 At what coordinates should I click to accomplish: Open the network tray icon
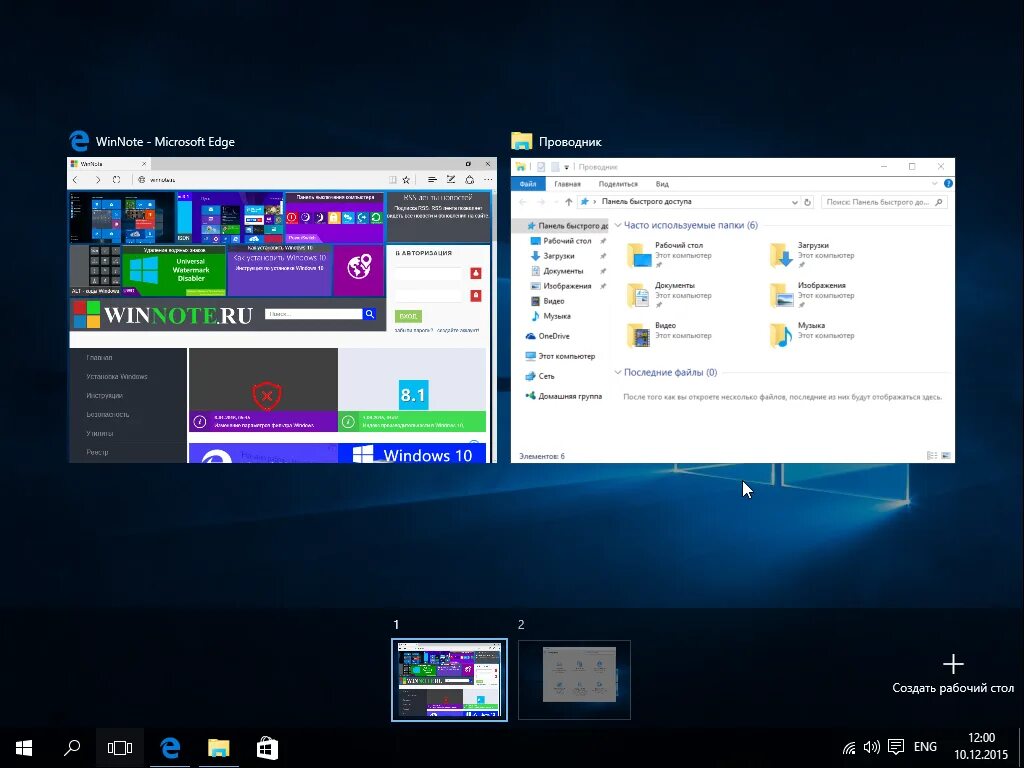tap(848, 748)
